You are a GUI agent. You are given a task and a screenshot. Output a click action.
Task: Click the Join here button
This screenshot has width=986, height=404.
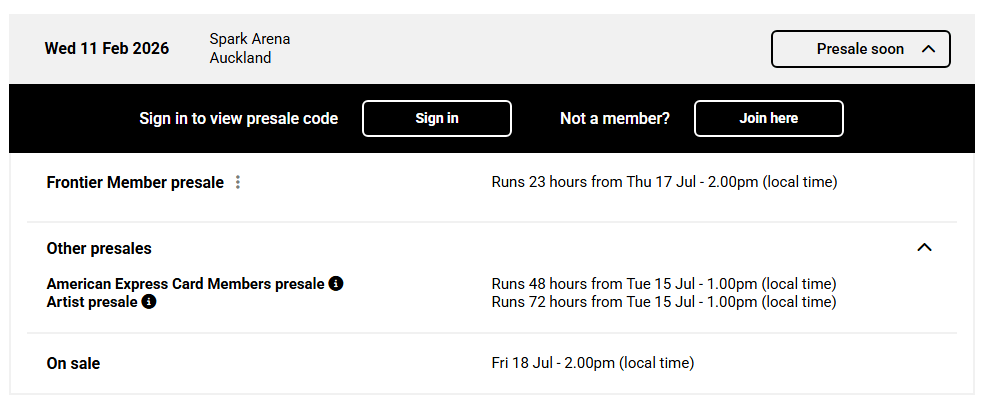coord(768,118)
